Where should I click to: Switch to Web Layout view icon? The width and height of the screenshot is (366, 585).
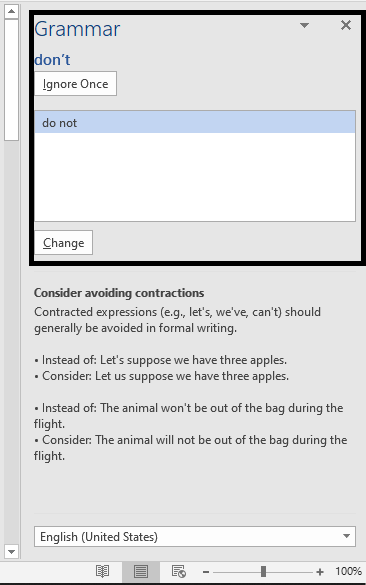(x=178, y=571)
